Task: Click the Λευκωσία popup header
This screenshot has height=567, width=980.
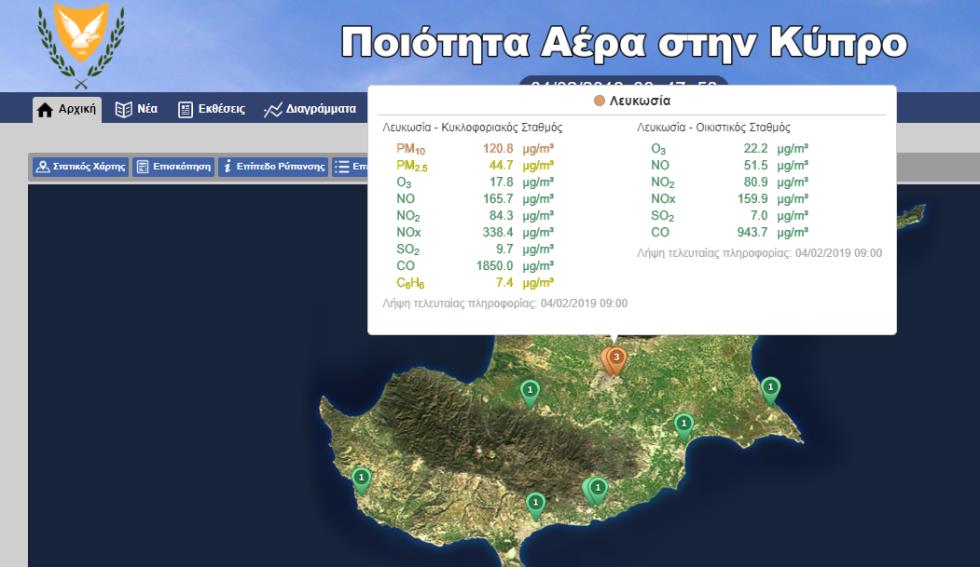Action: click(x=631, y=101)
